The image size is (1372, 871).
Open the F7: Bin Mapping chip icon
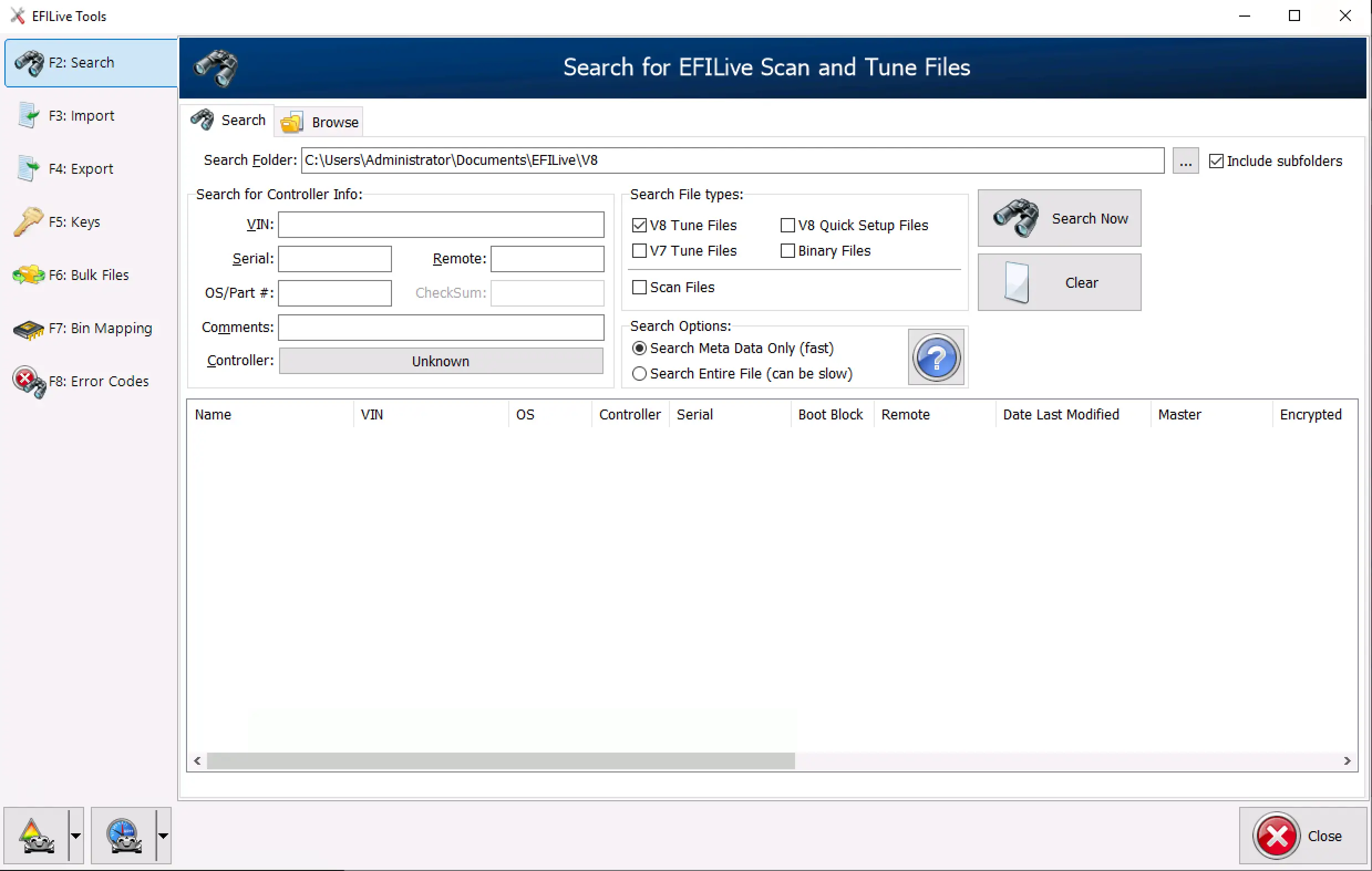[28, 329]
